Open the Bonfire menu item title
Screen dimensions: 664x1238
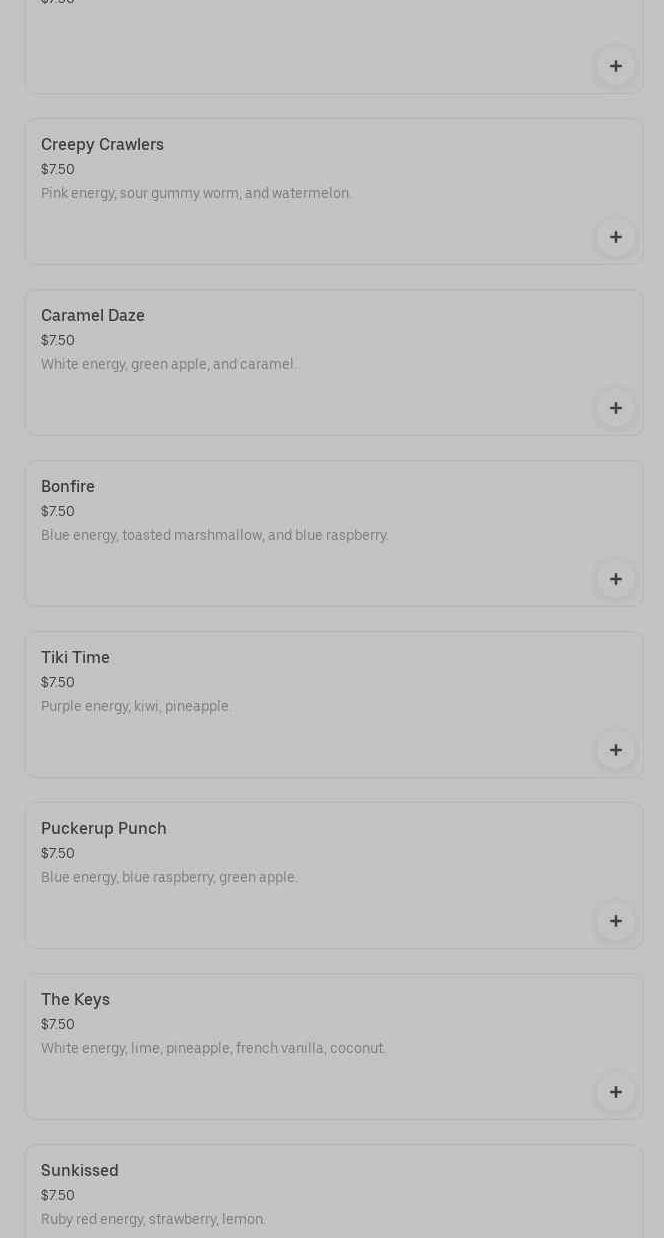68,486
